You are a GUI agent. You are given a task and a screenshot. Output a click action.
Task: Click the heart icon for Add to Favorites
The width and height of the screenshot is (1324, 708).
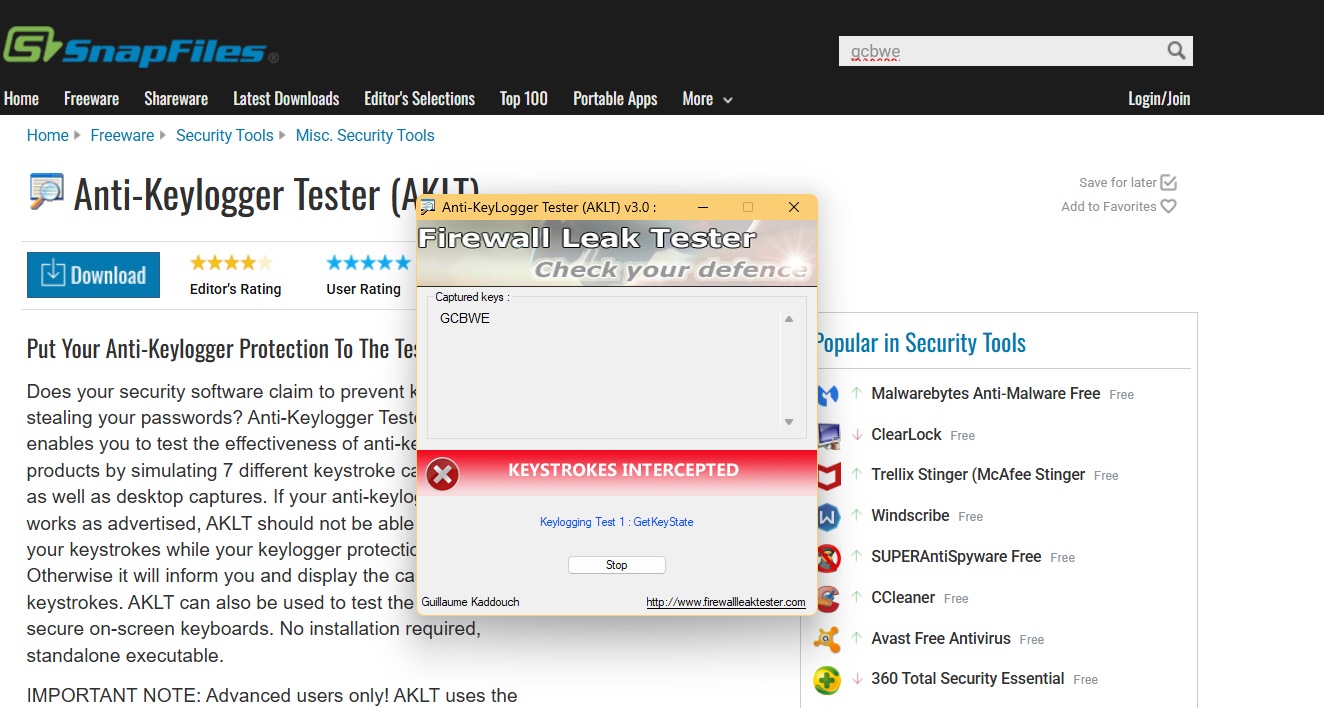click(1169, 206)
